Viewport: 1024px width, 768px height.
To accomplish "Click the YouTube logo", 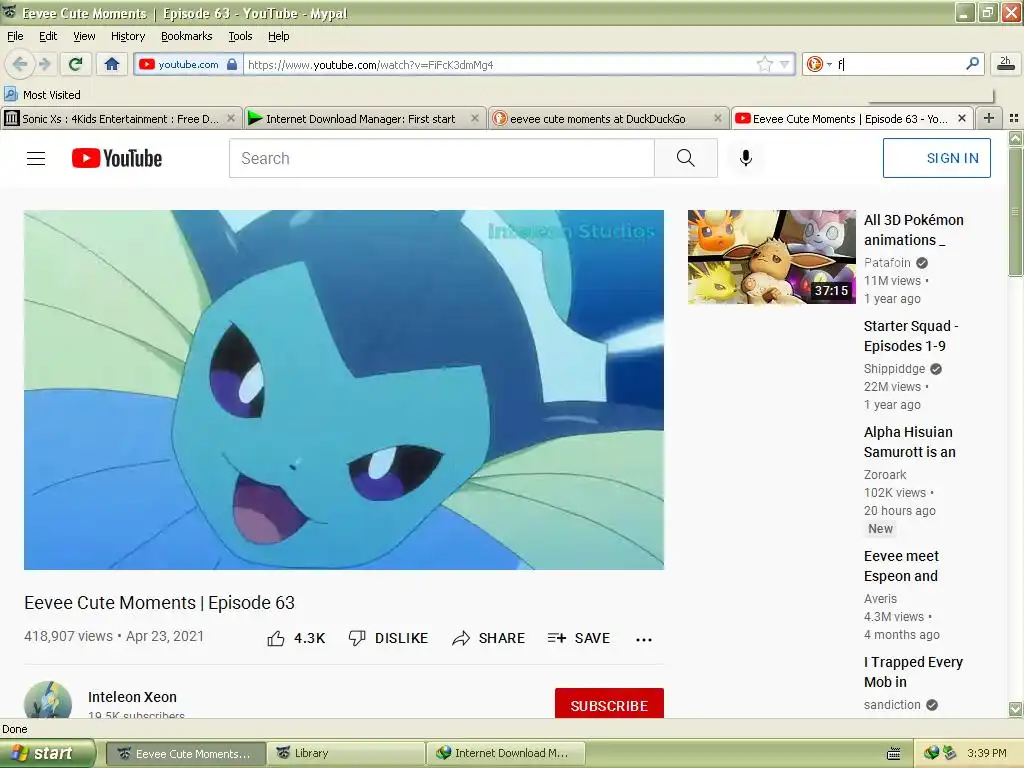I will coord(117,158).
